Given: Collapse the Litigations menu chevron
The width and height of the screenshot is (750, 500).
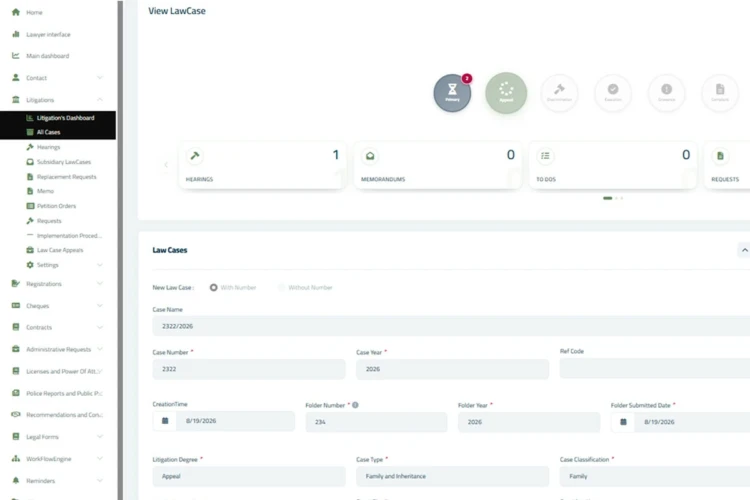Looking at the screenshot, I should pos(99,99).
